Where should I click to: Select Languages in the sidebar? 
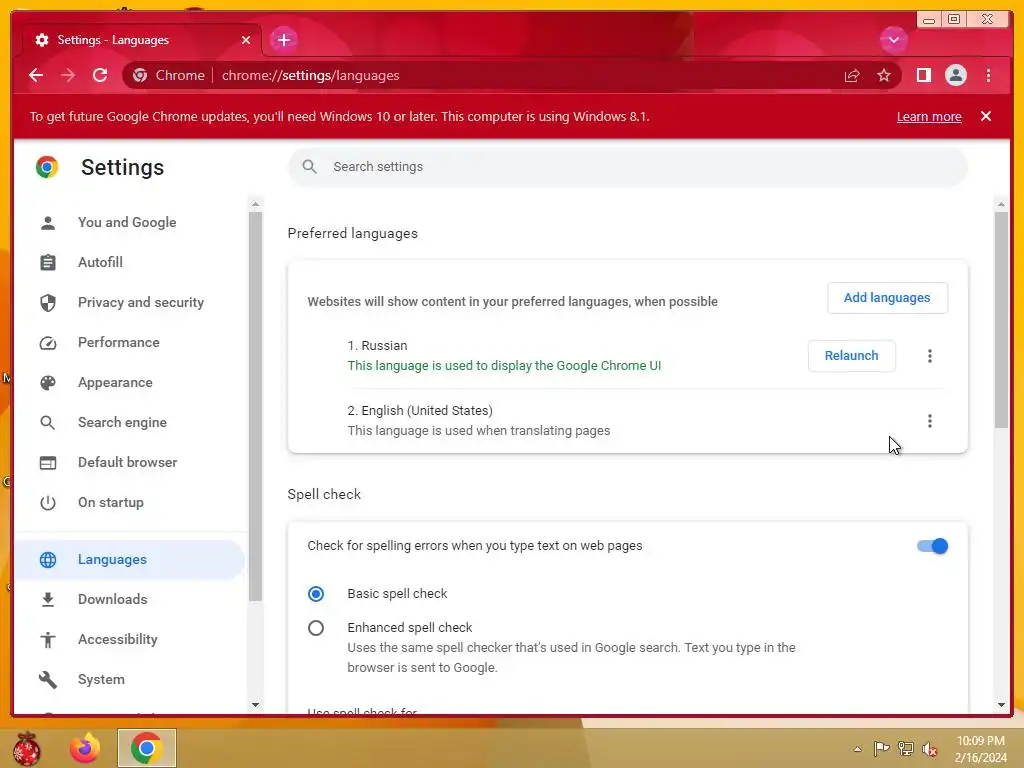(129, 560)
